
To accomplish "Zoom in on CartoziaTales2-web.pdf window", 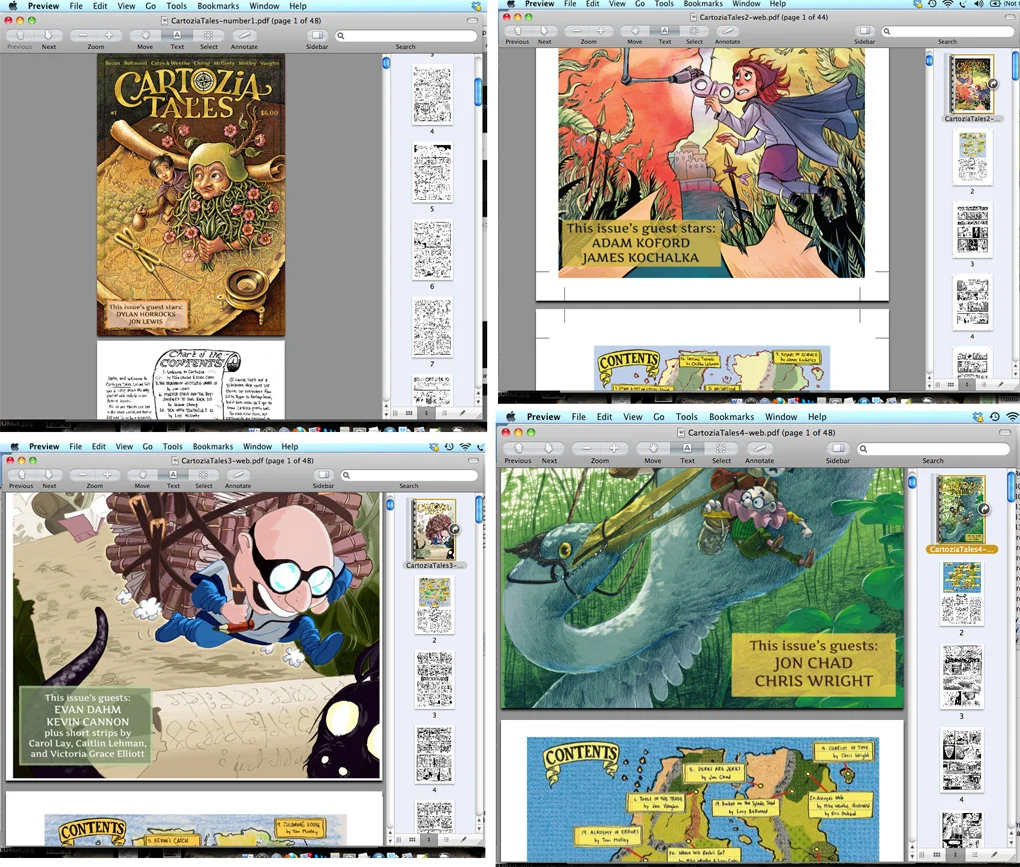I will (601, 31).
